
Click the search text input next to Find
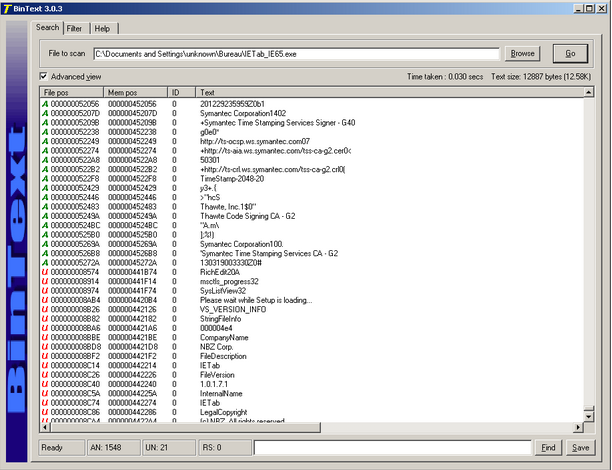[x=392, y=447]
